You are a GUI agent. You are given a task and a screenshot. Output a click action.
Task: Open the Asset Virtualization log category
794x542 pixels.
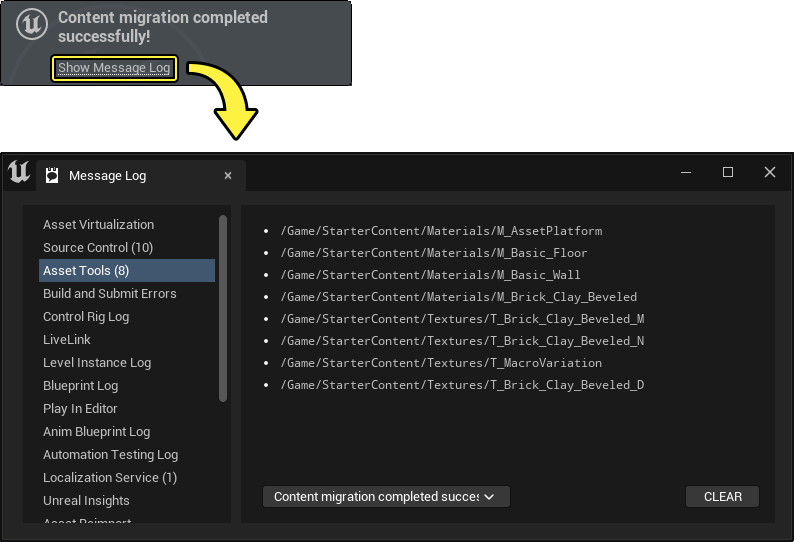tap(98, 225)
